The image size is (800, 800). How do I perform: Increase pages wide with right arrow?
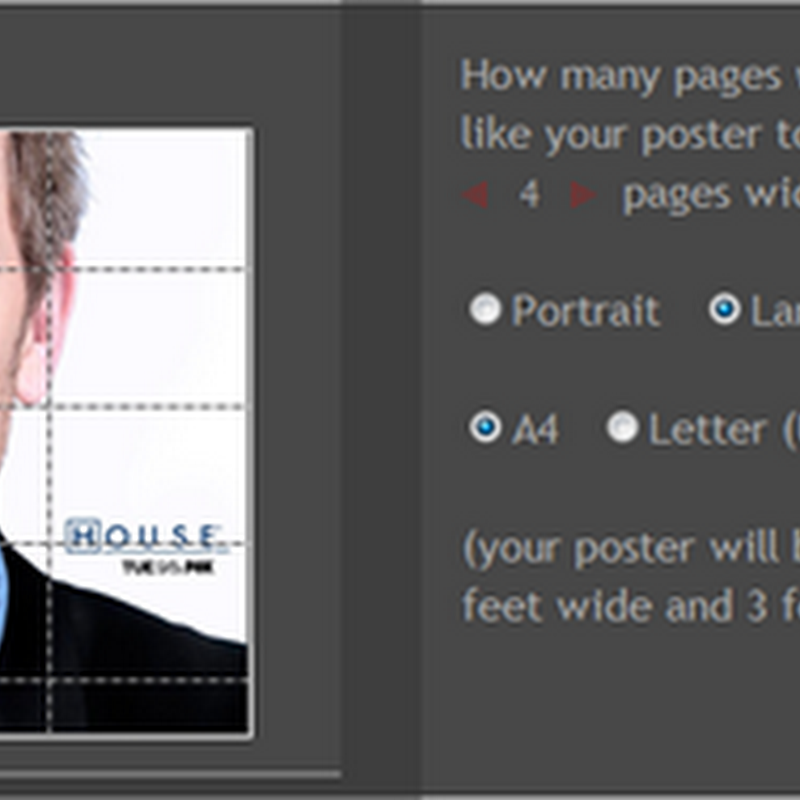tap(583, 194)
